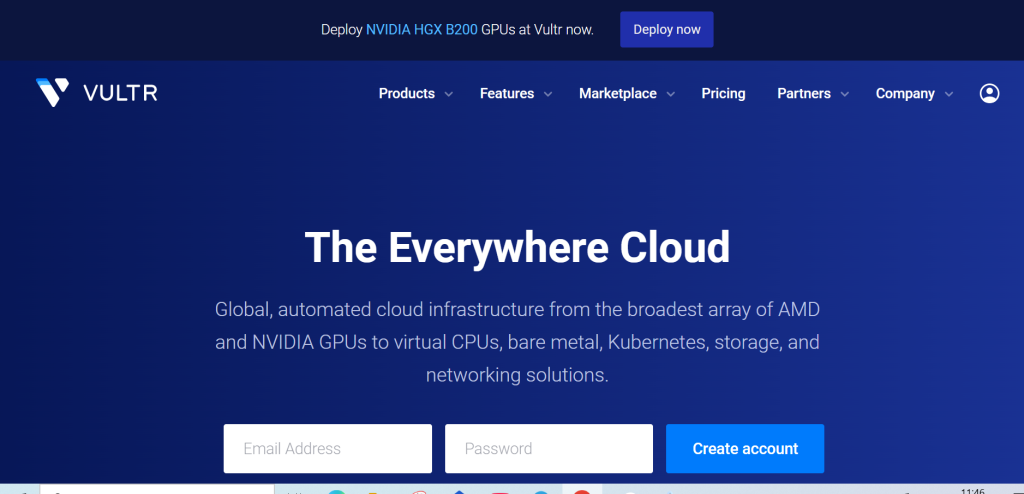
Task: Expand the Partners dropdown chevron
Action: click(x=844, y=94)
